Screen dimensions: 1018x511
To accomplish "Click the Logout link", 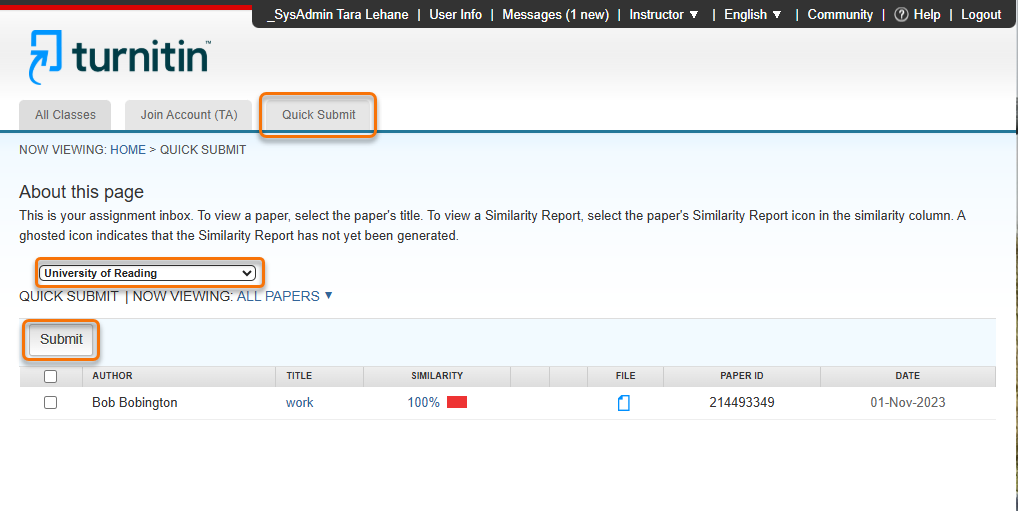I will coord(981,14).
